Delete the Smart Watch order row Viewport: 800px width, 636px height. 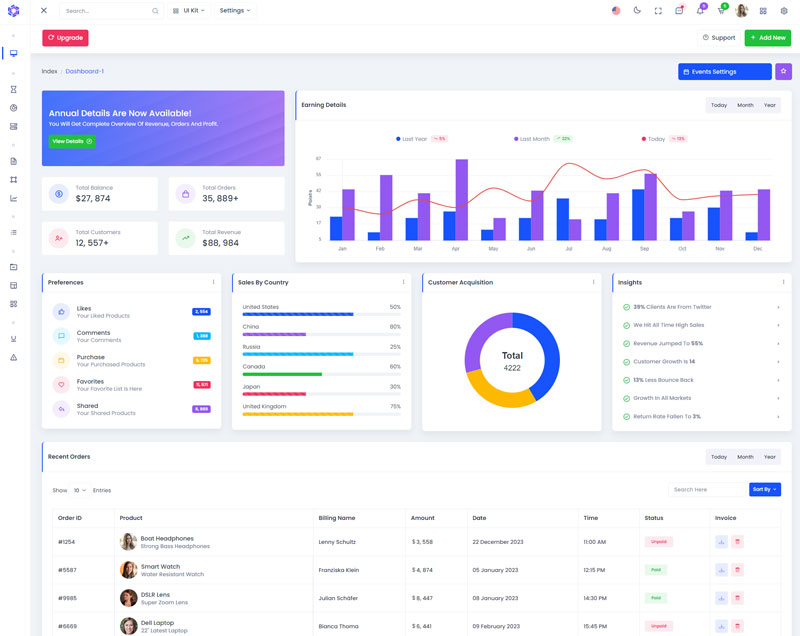pyautogui.click(x=738, y=570)
